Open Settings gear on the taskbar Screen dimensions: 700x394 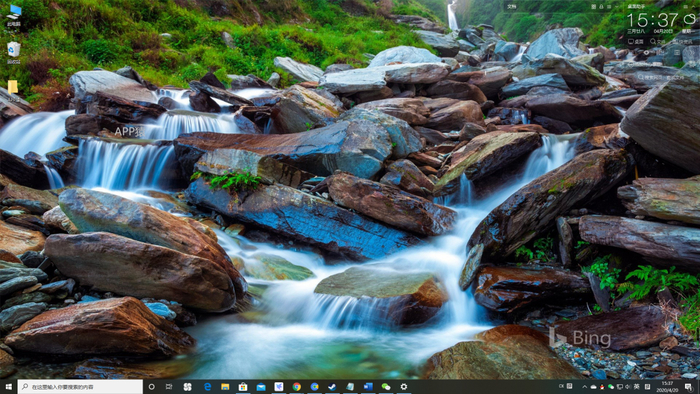[x=404, y=387]
